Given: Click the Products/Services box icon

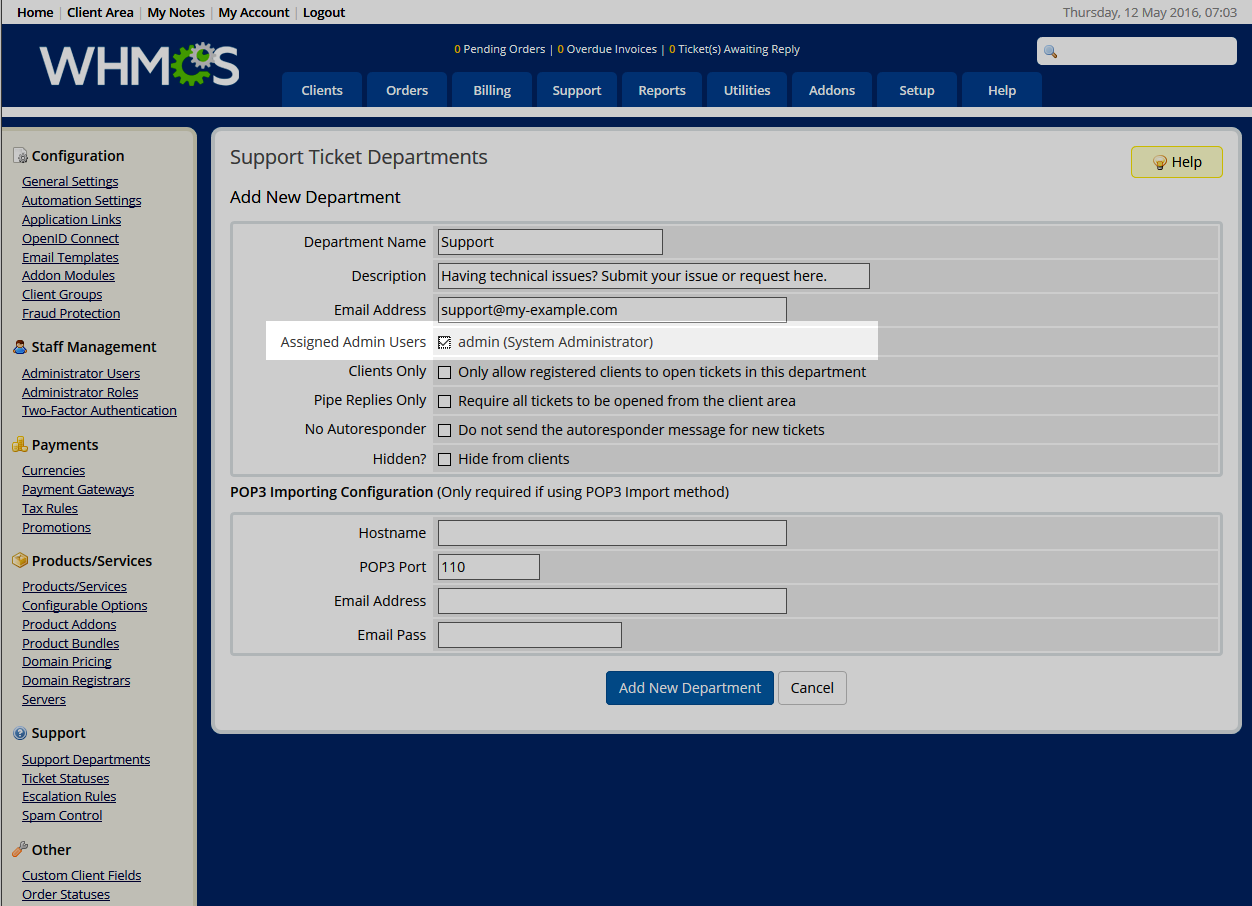Looking at the screenshot, I should (20, 561).
